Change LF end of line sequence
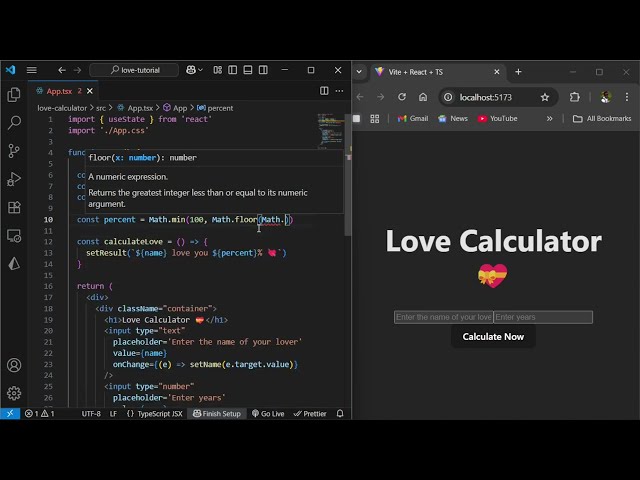The height and width of the screenshot is (480, 640). [x=113, y=413]
